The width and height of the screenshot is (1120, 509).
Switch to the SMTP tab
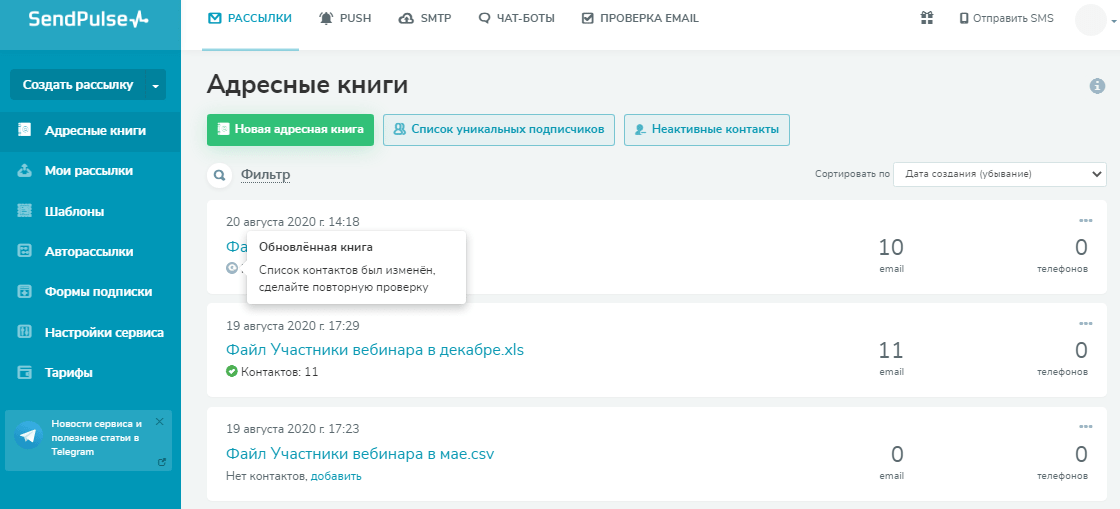424,18
